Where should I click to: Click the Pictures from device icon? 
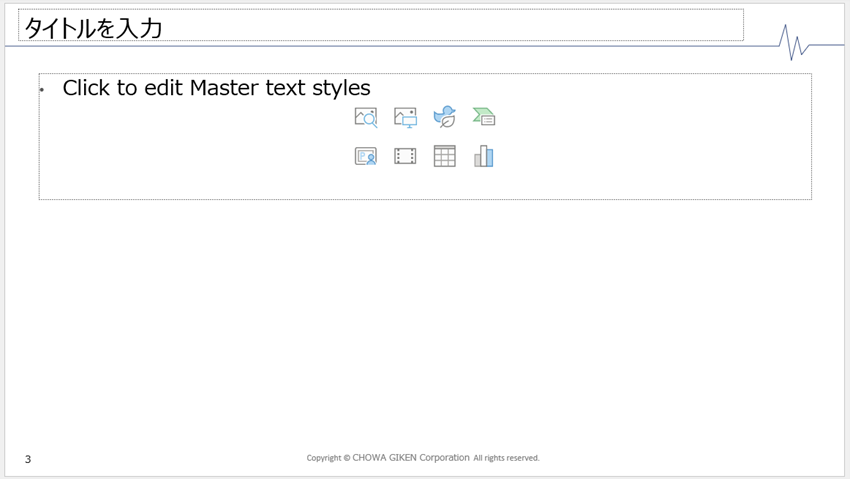point(405,118)
